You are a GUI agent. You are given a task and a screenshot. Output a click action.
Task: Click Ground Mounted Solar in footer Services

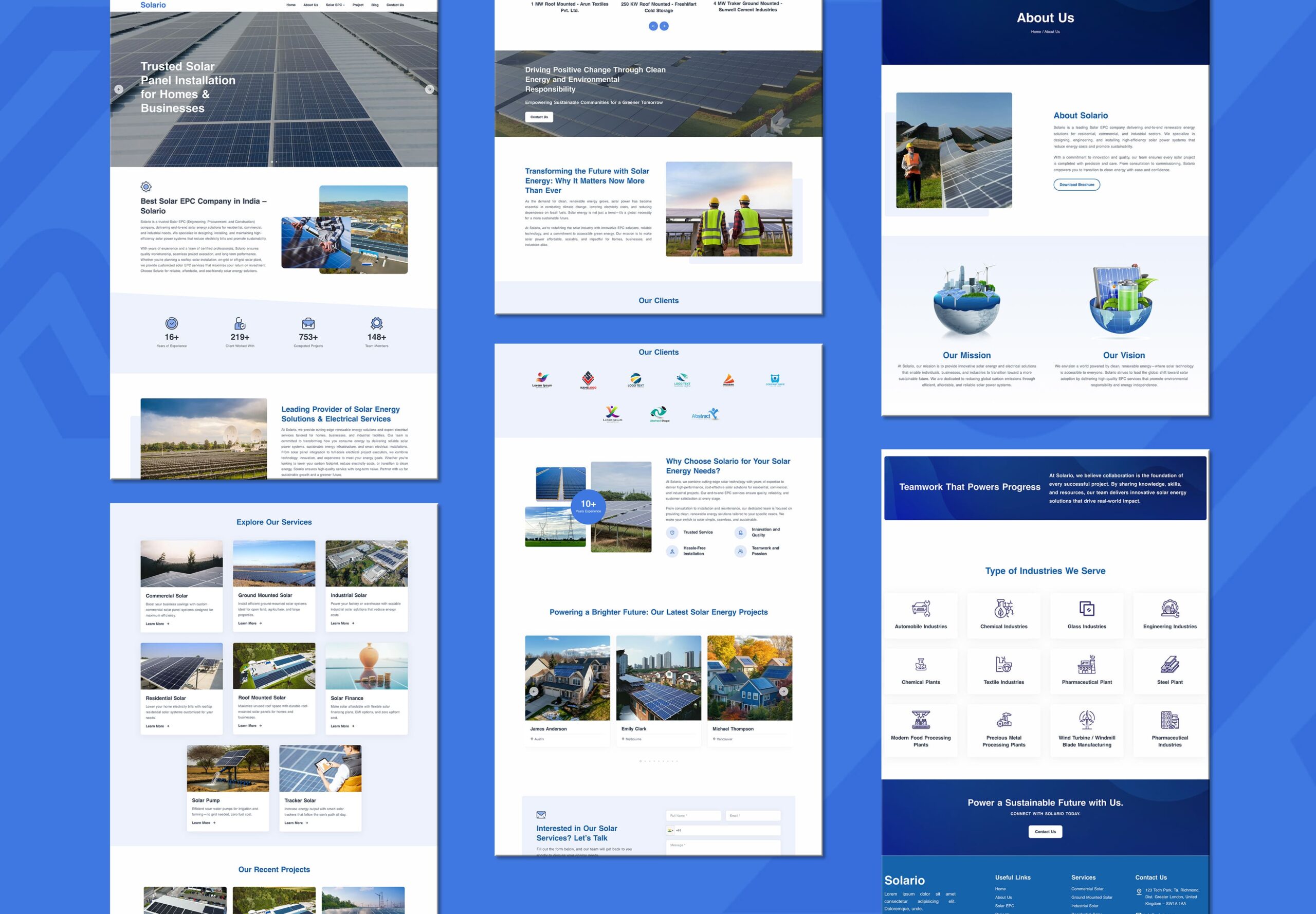[x=1091, y=898]
